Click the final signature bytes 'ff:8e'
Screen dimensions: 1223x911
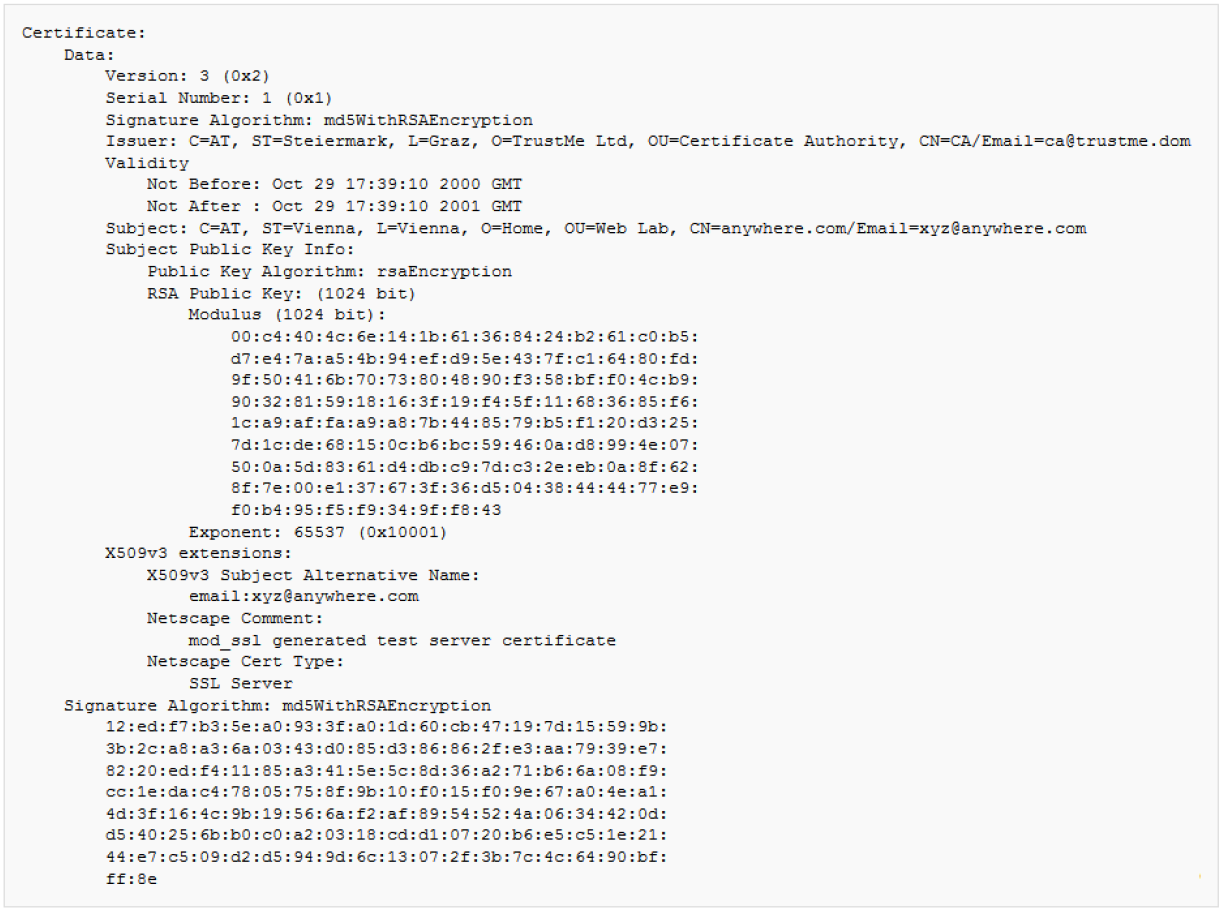point(131,880)
